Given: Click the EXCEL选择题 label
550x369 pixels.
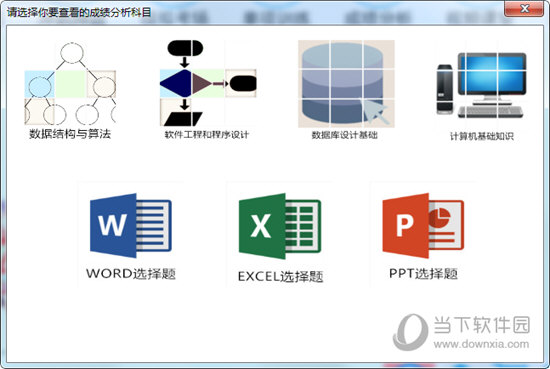Looking at the screenshot, I should [280, 276].
